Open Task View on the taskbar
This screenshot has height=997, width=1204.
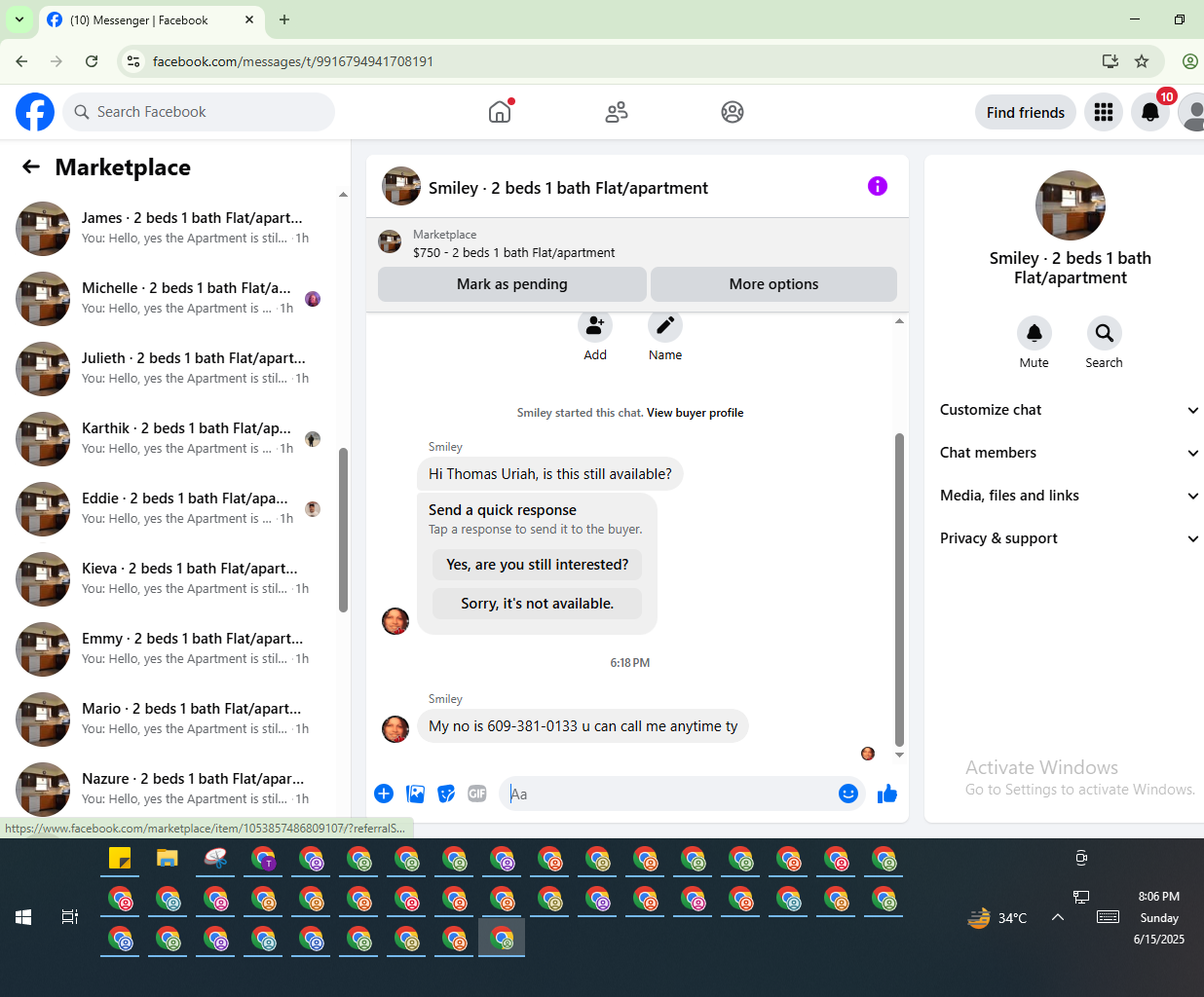tap(70, 917)
